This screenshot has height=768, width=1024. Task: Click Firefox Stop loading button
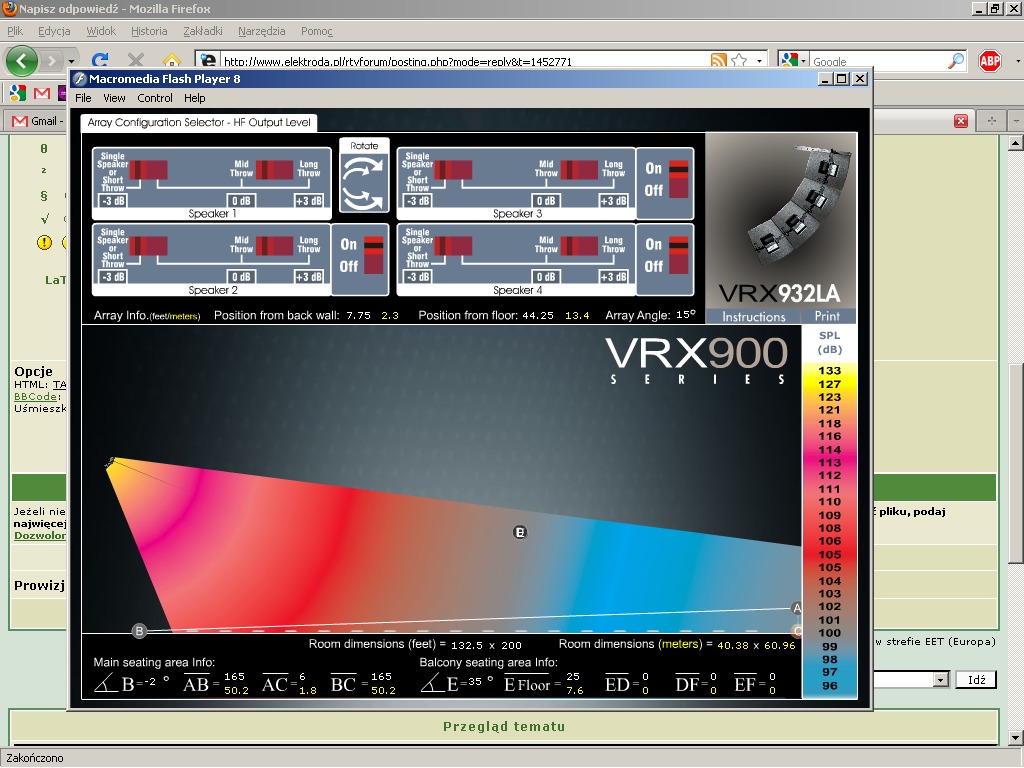tap(136, 61)
